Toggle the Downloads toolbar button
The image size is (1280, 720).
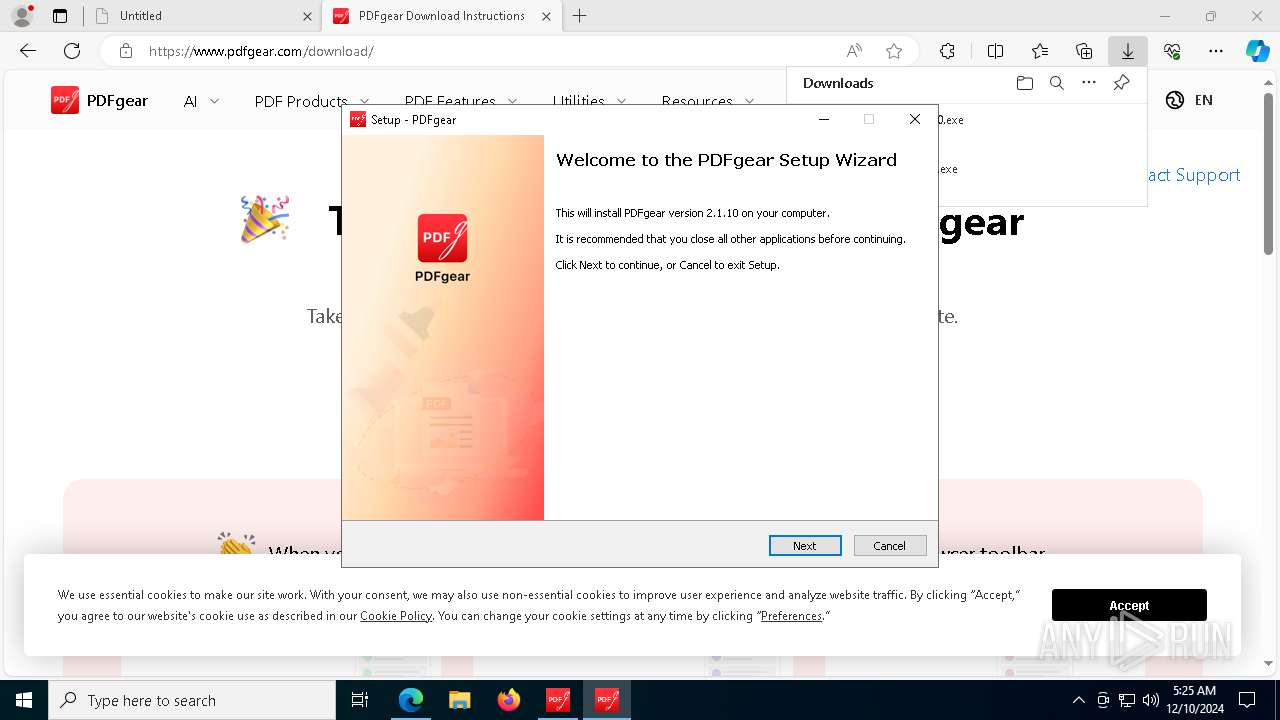pos(1128,51)
